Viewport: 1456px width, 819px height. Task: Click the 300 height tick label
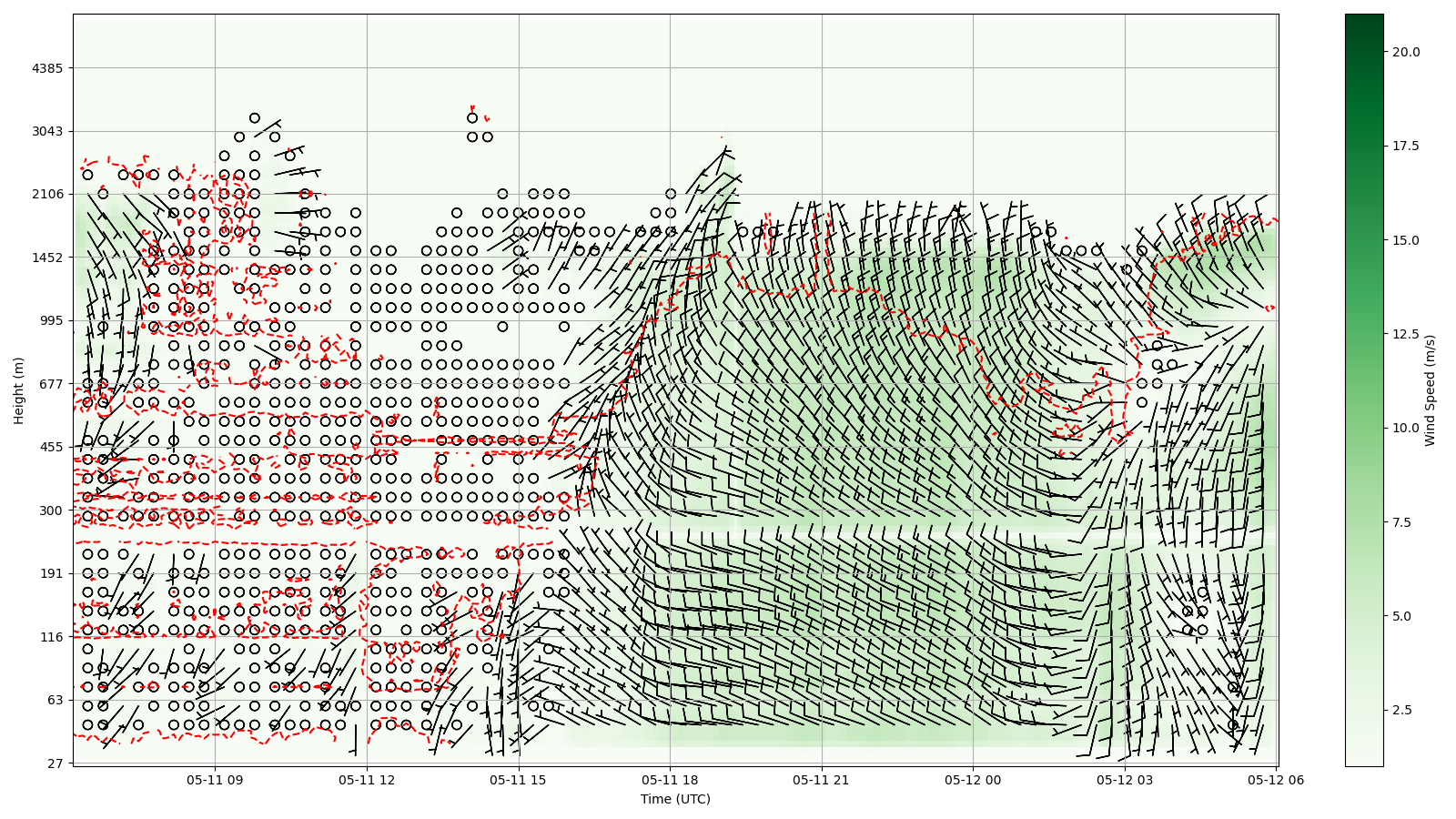pos(51,511)
